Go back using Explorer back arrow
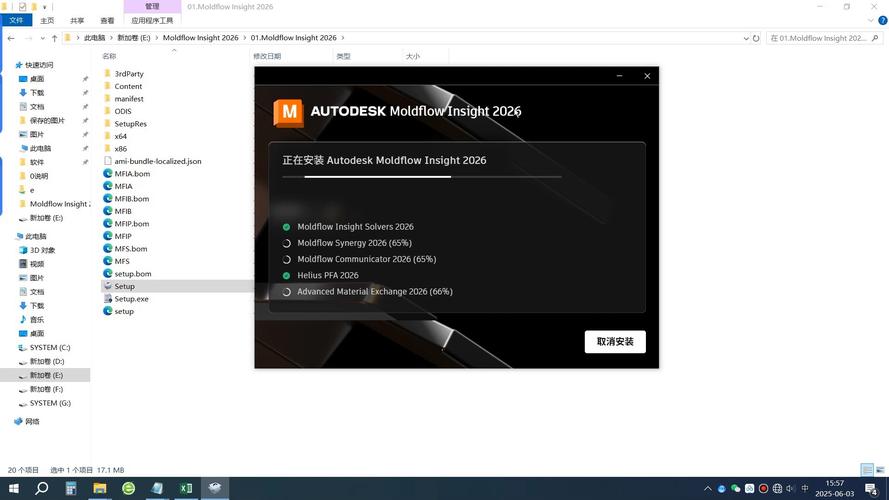 click(11, 38)
